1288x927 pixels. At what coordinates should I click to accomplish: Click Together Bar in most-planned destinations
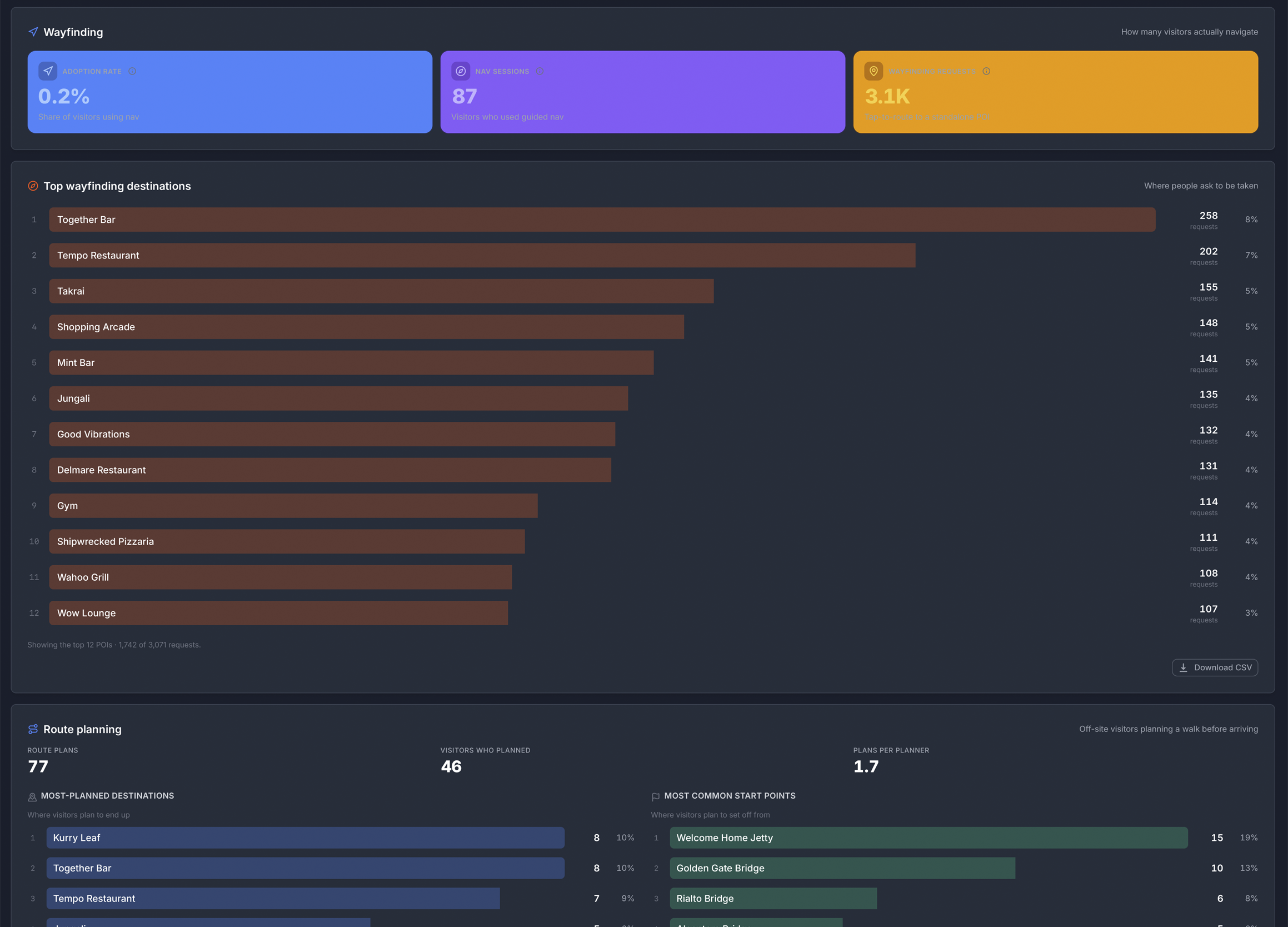[306, 868]
